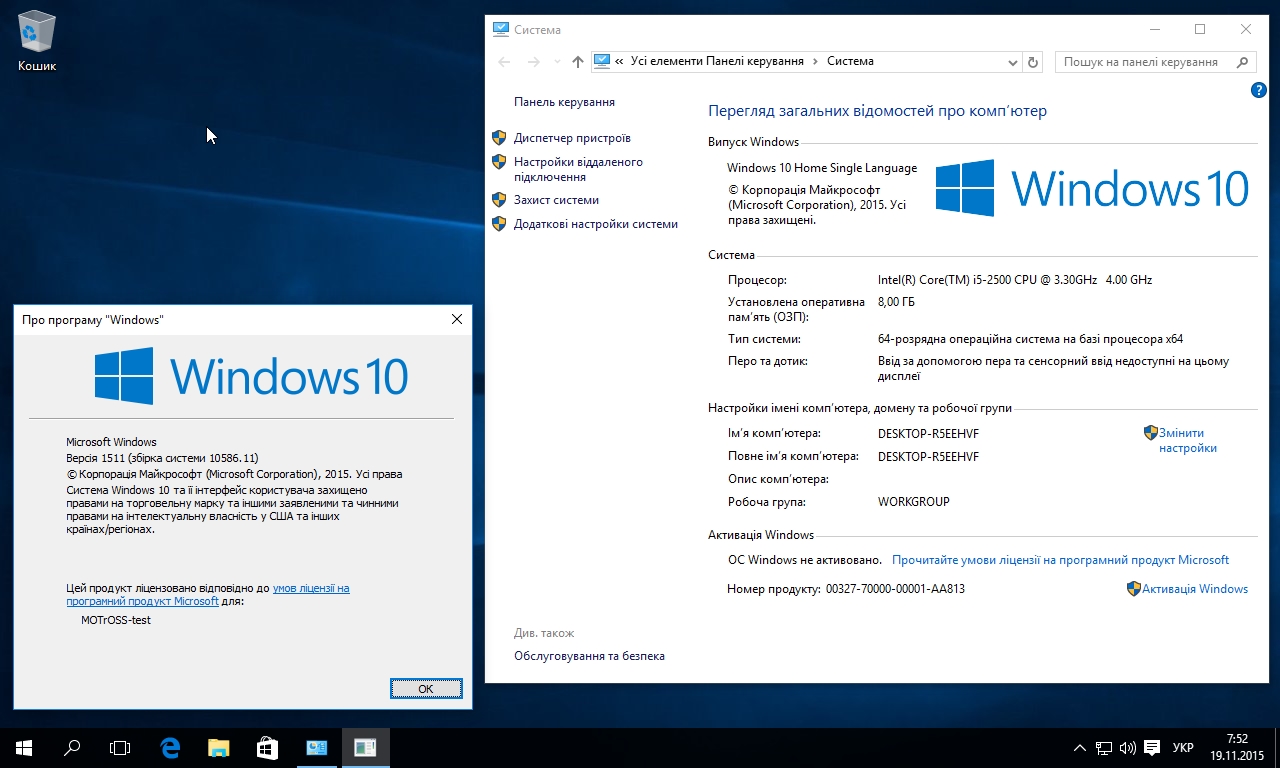Click product ID 00327-70000-00001-AA813 text
The image size is (1280, 768).
point(895,589)
